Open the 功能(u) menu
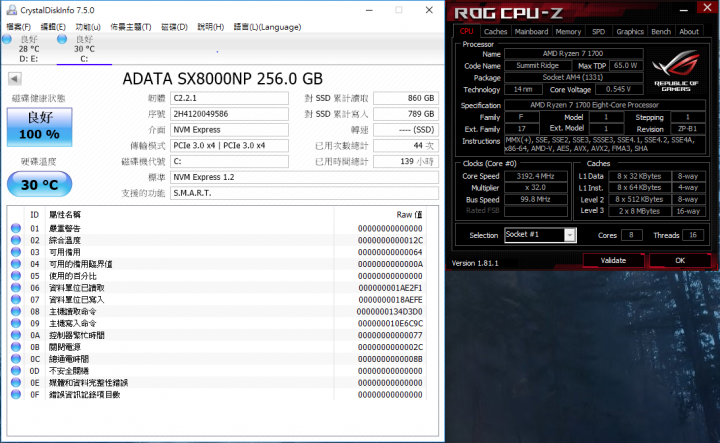Screen dimensions: 720x443 coord(88,27)
